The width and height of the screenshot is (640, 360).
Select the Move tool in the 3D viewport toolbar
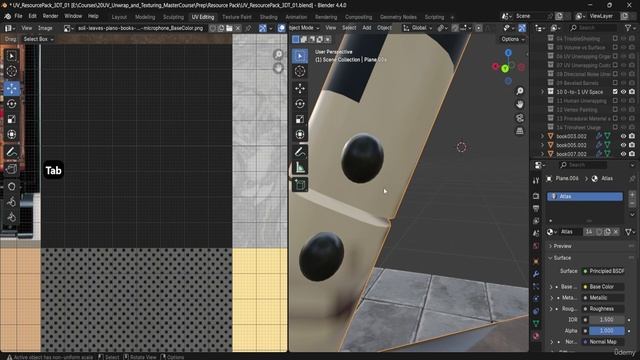[300, 88]
